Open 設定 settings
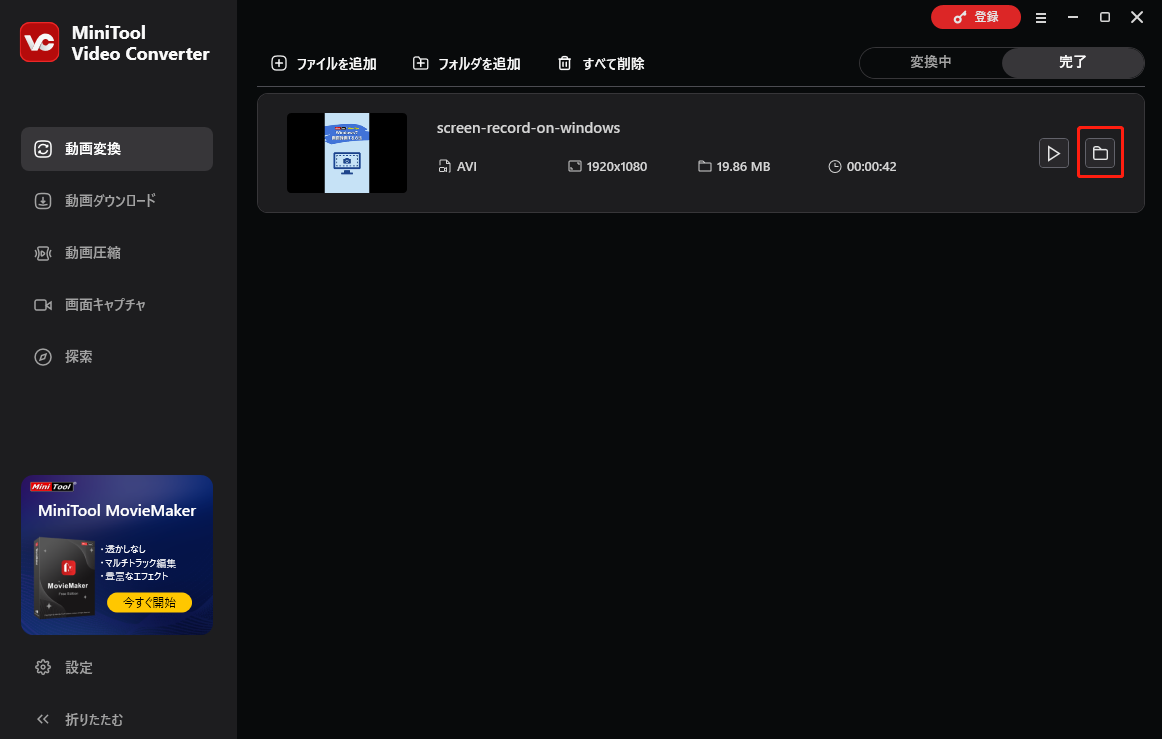The image size is (1162, 739). click(64, 667)
